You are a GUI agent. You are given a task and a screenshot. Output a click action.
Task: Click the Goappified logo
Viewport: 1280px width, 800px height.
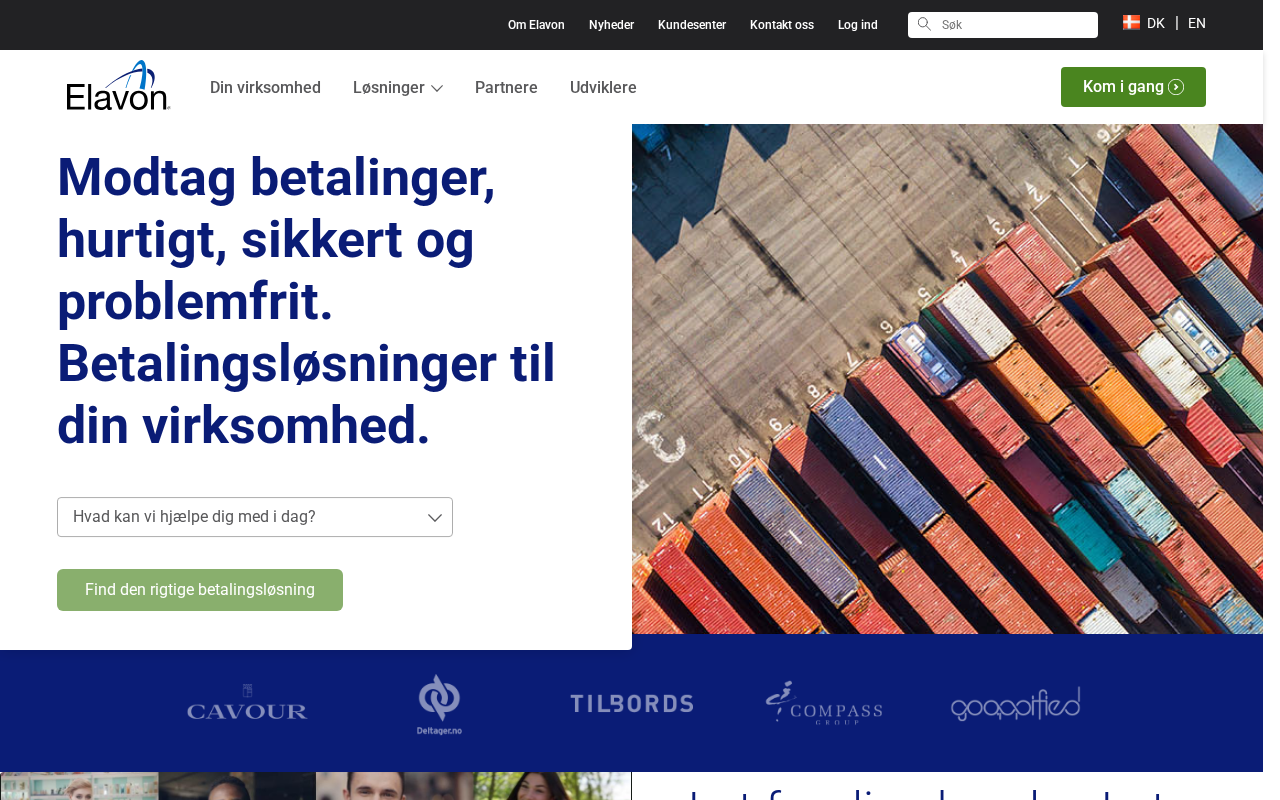(1015, 704)
